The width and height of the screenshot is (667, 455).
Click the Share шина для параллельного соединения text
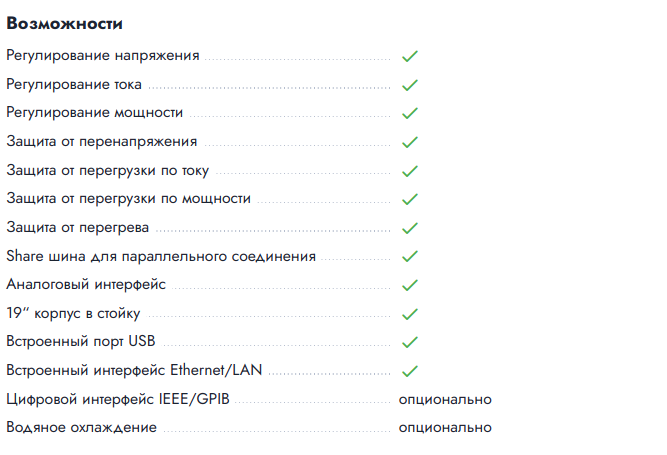[161, 257]
